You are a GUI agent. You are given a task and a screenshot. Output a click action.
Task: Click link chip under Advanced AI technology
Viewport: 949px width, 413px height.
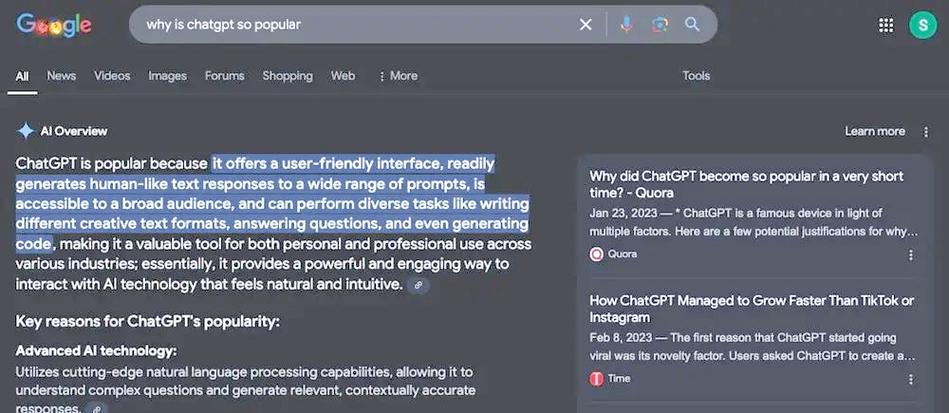(96, 408)
